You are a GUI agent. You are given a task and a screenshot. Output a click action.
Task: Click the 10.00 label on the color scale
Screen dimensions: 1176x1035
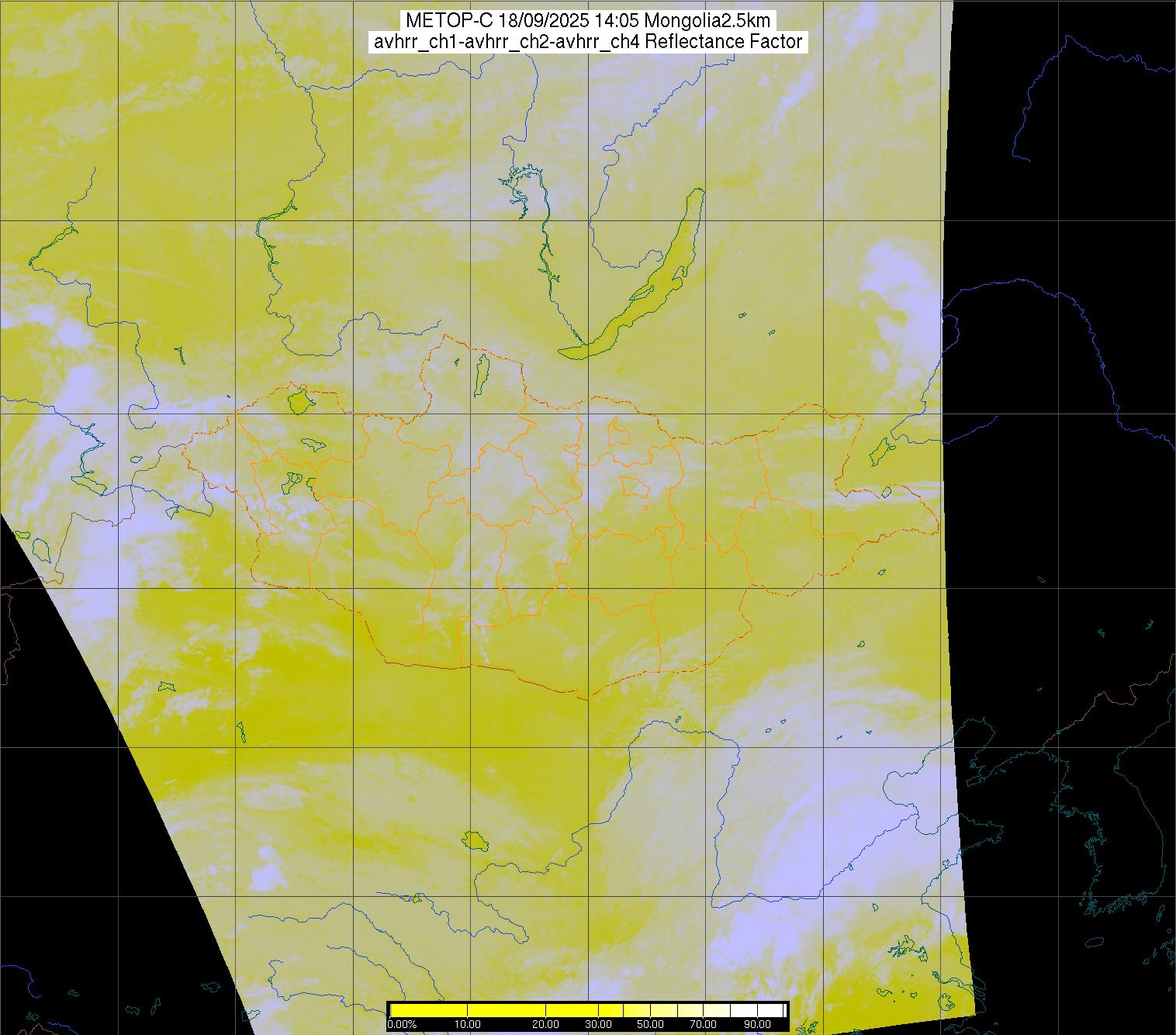(469, 1025)
